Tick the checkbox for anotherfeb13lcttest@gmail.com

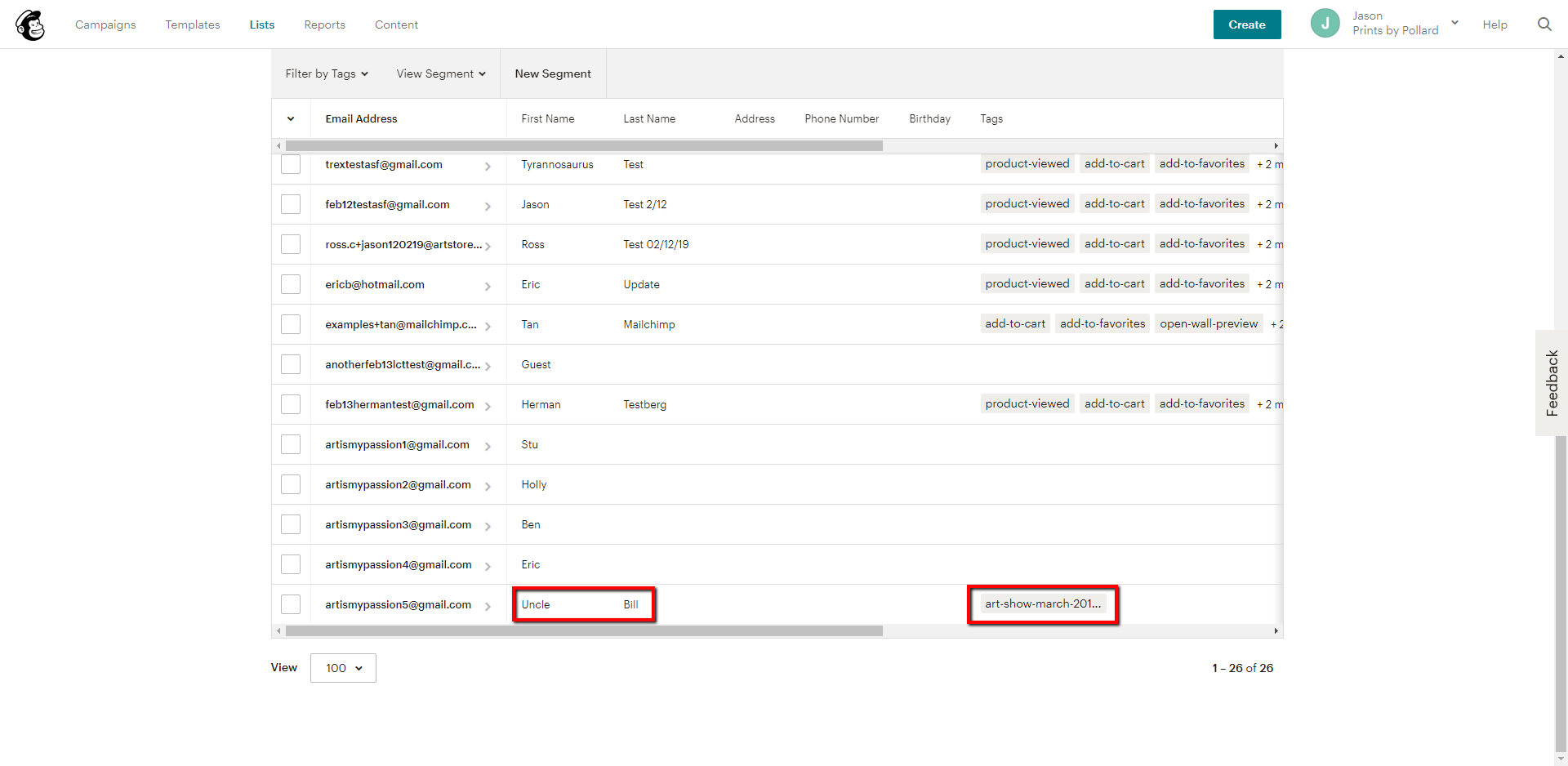pyautogui.click(x=291, y=364)
